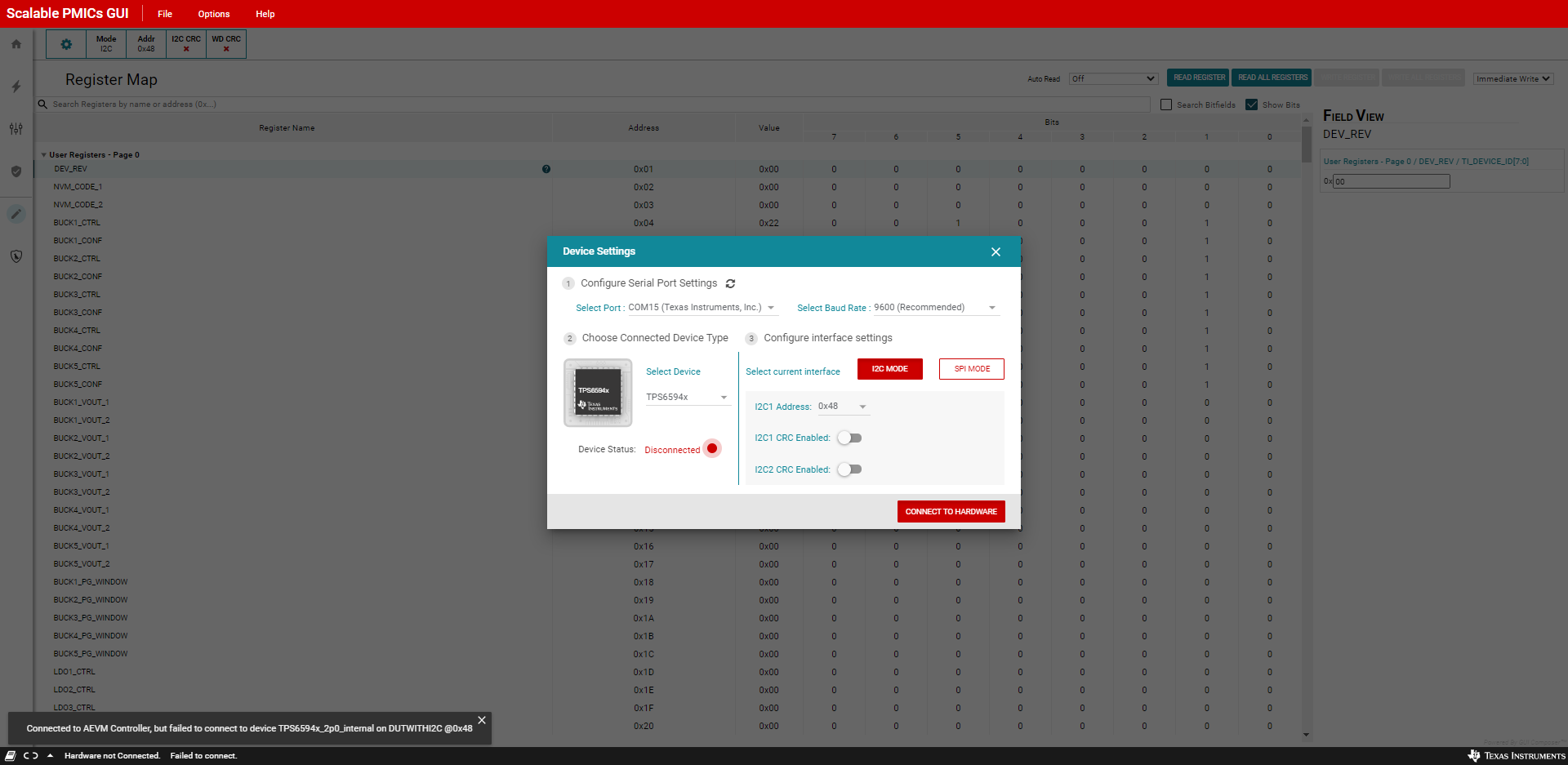Click the Home icon in the left sidebar

click(16, 44)
